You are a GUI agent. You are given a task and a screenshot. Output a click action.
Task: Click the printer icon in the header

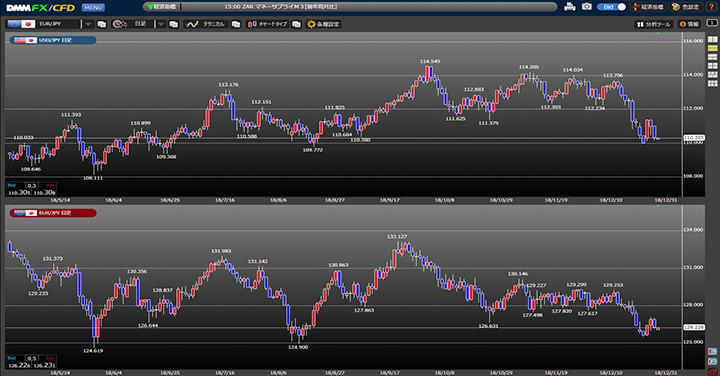click(570, 7)
